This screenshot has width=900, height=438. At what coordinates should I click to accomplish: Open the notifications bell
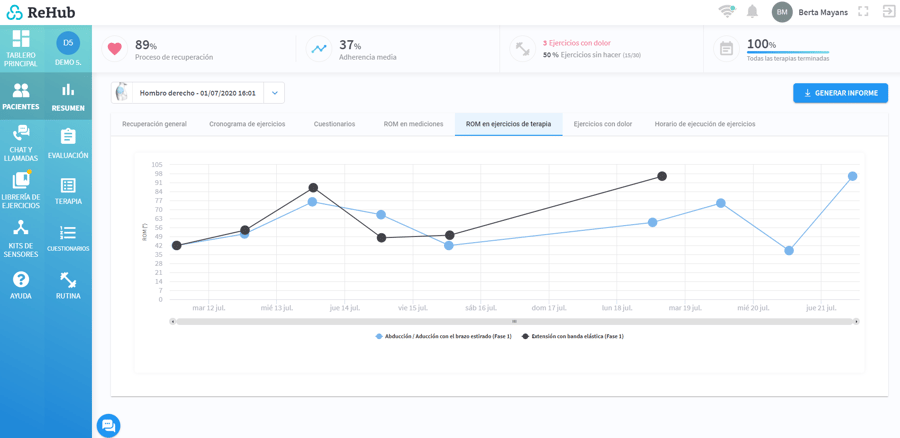752,11
